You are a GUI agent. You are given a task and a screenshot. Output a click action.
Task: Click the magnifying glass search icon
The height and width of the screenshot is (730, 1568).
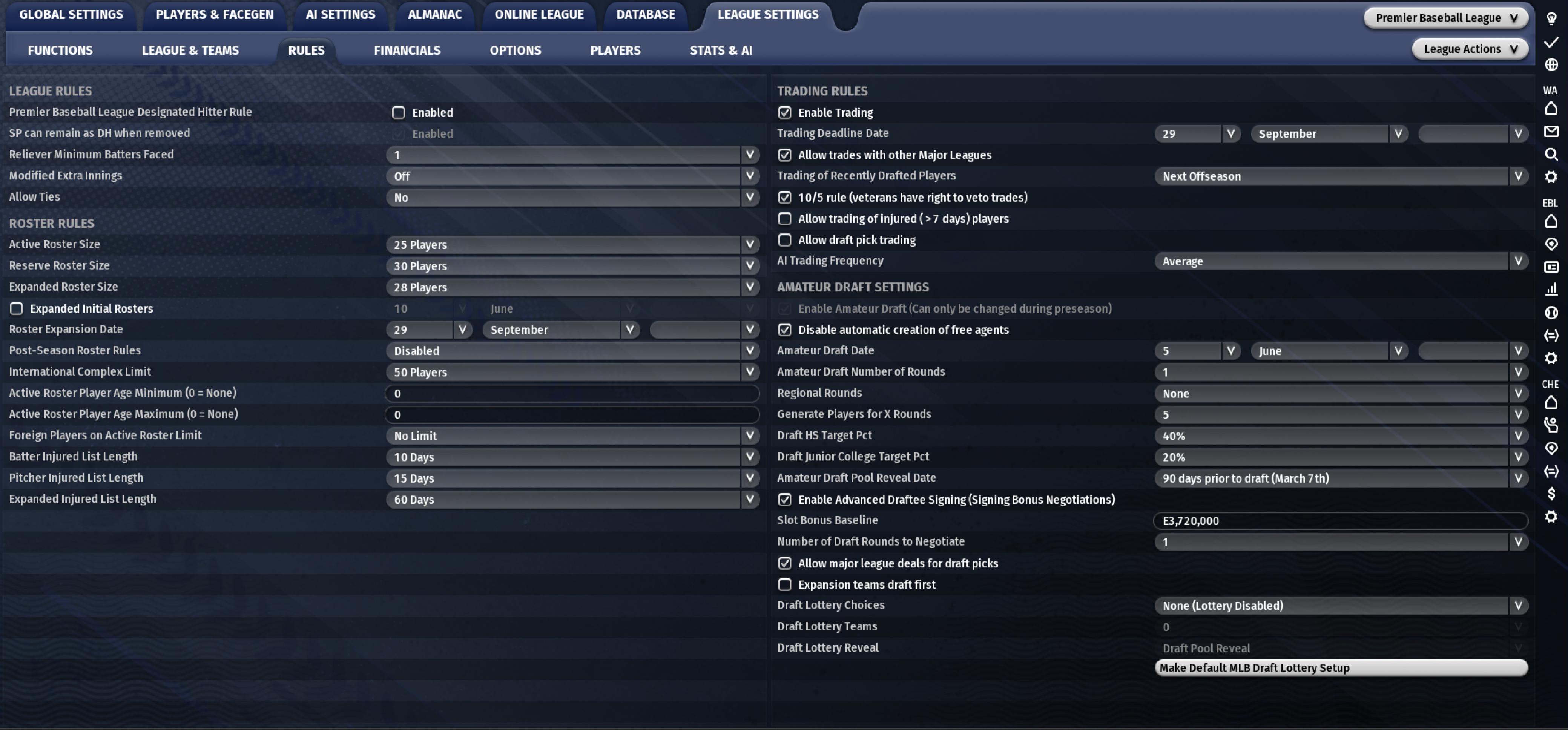pyautogui.click(x=1551, y=154)
